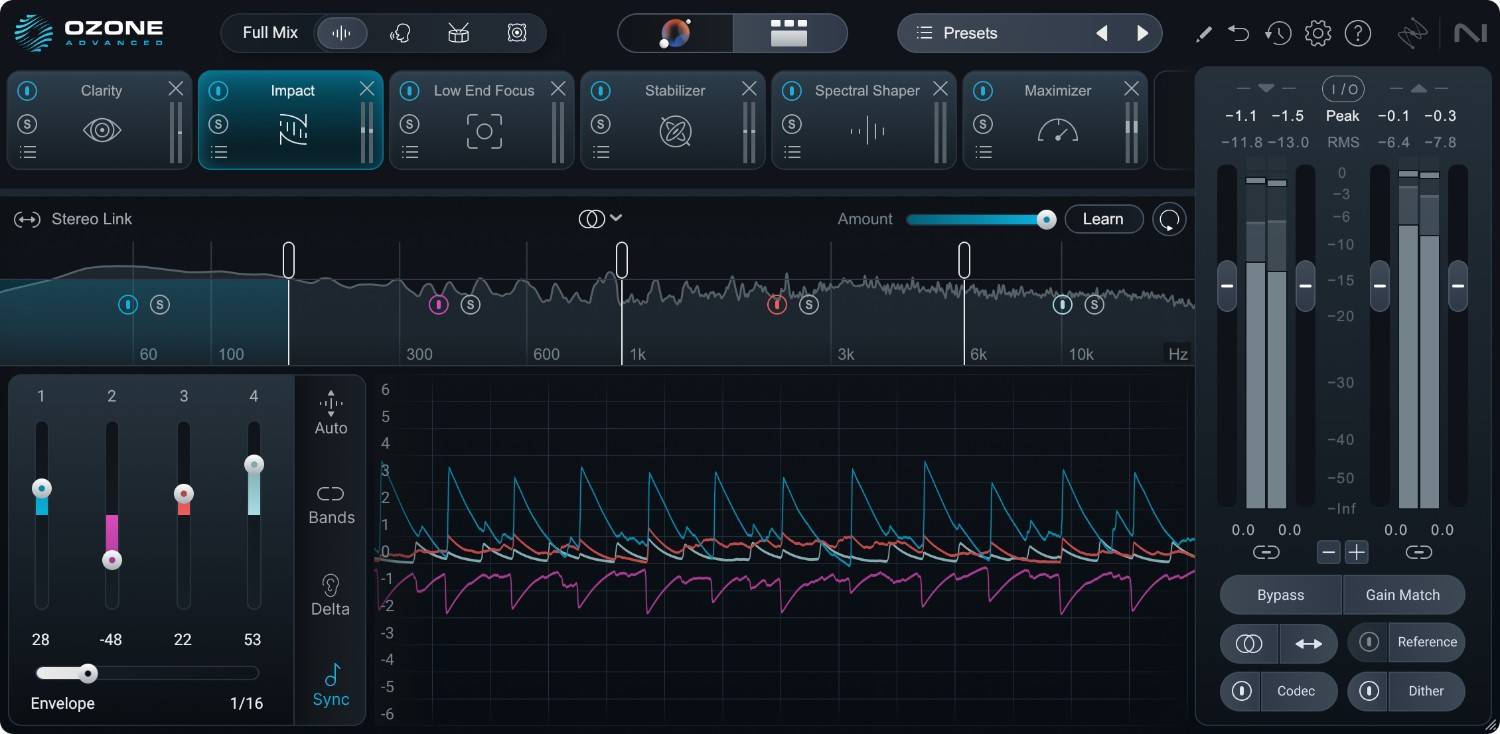Remove the Low End Focus module with X
The width and height of the screenshot is (1500, 734).
558,89
